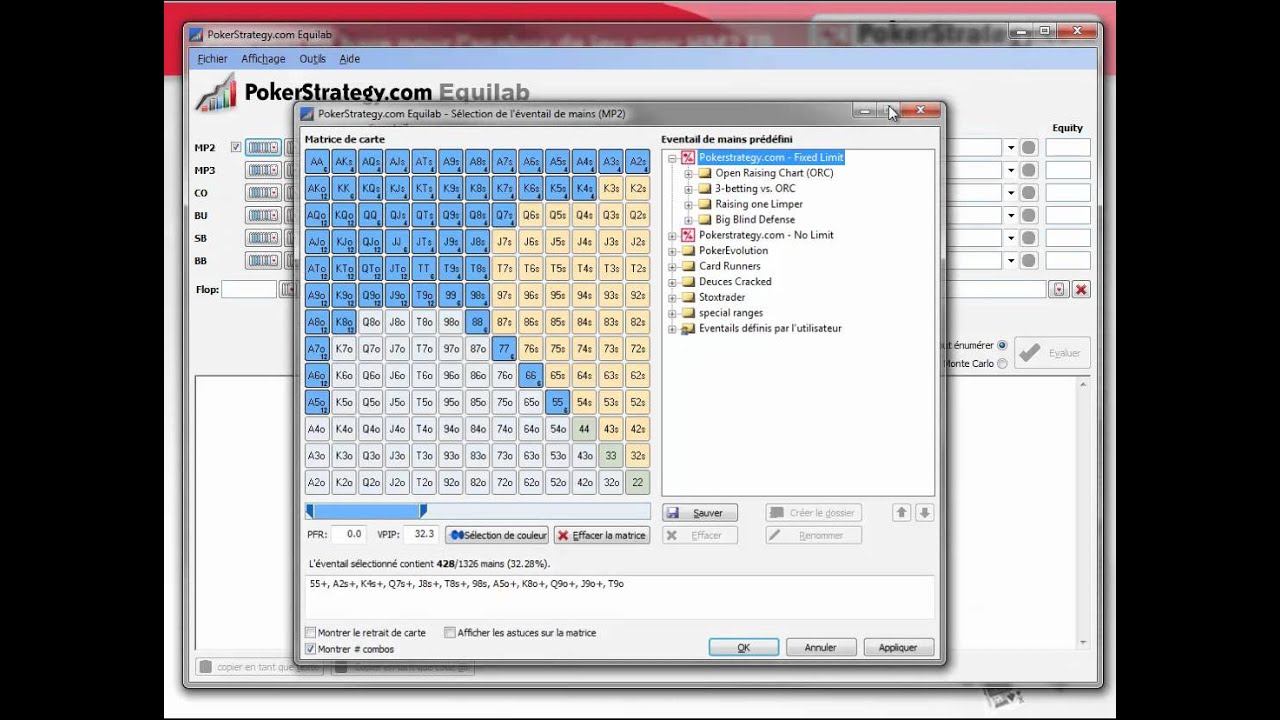Select the Deuces Cracked tree item
The image size is (1280, 720).
[735, 282]
